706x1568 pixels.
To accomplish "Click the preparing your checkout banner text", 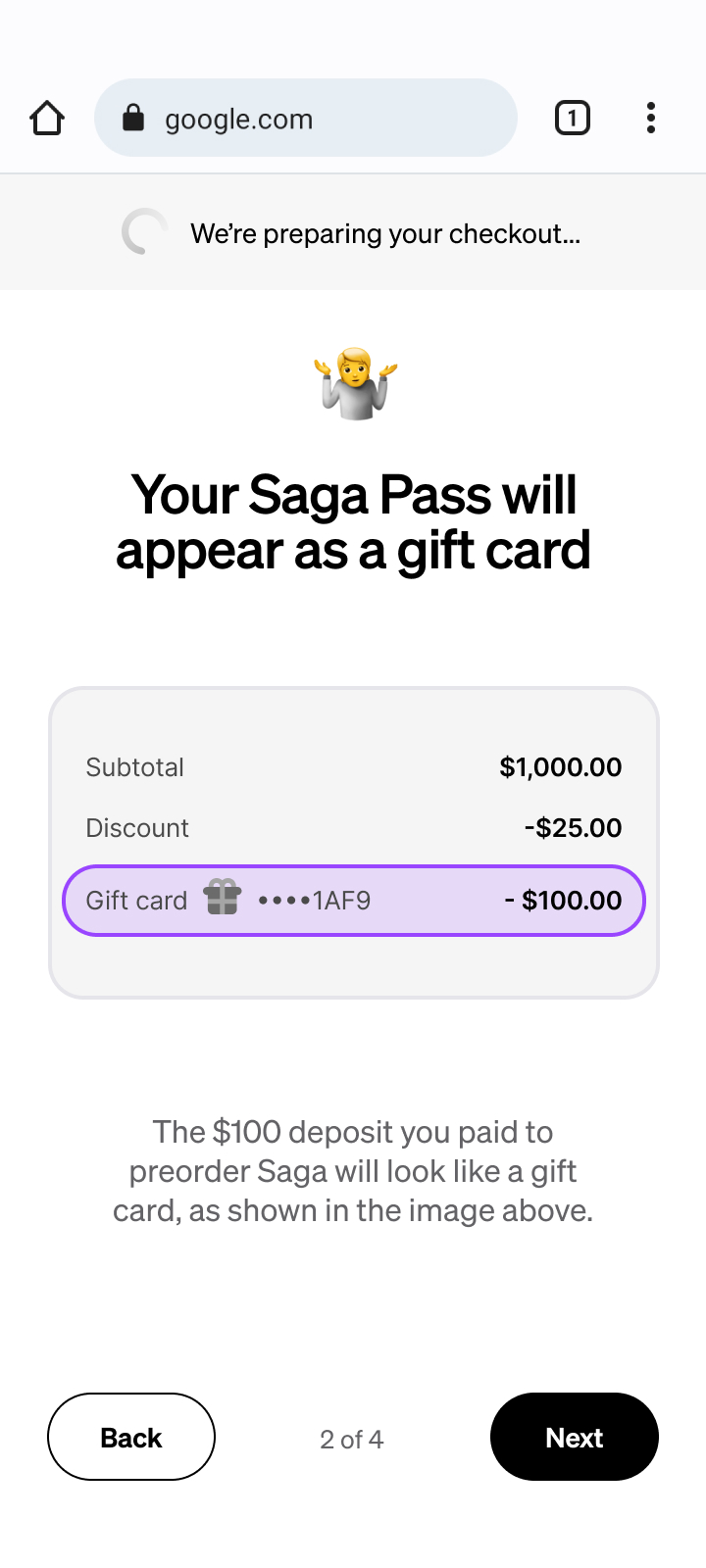I will [x=385, y=234].
